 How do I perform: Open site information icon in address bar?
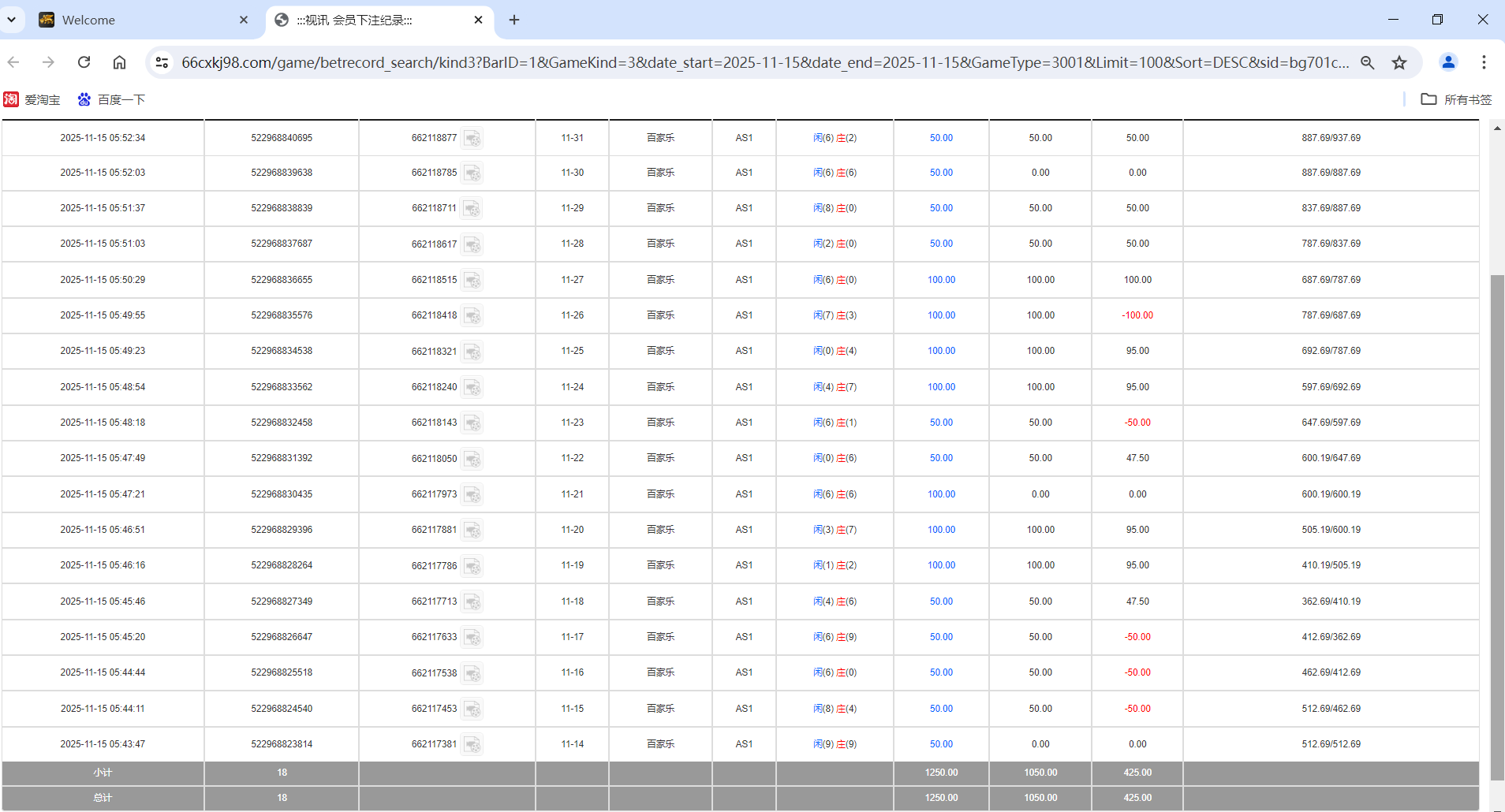(x=161, y=62)
